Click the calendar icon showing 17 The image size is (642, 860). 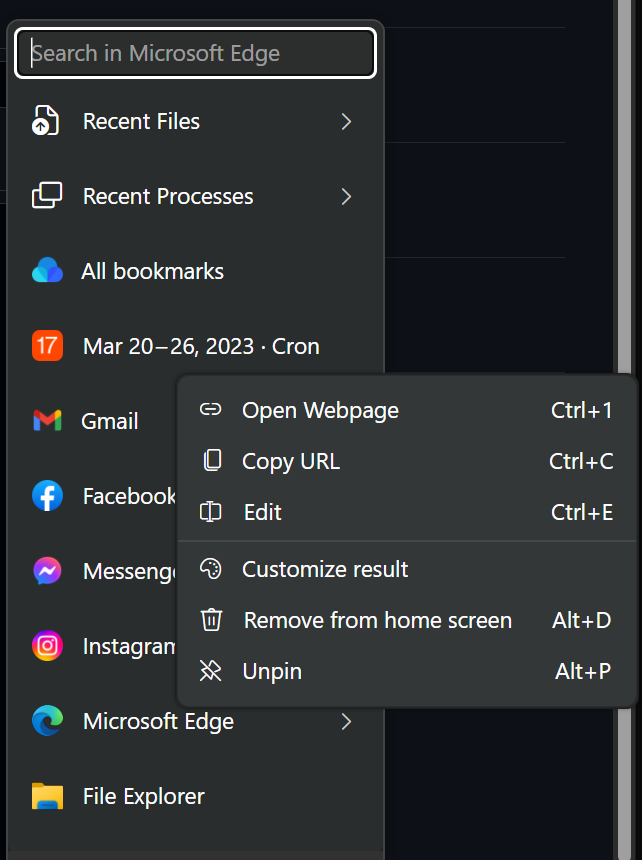pos(46,346)
